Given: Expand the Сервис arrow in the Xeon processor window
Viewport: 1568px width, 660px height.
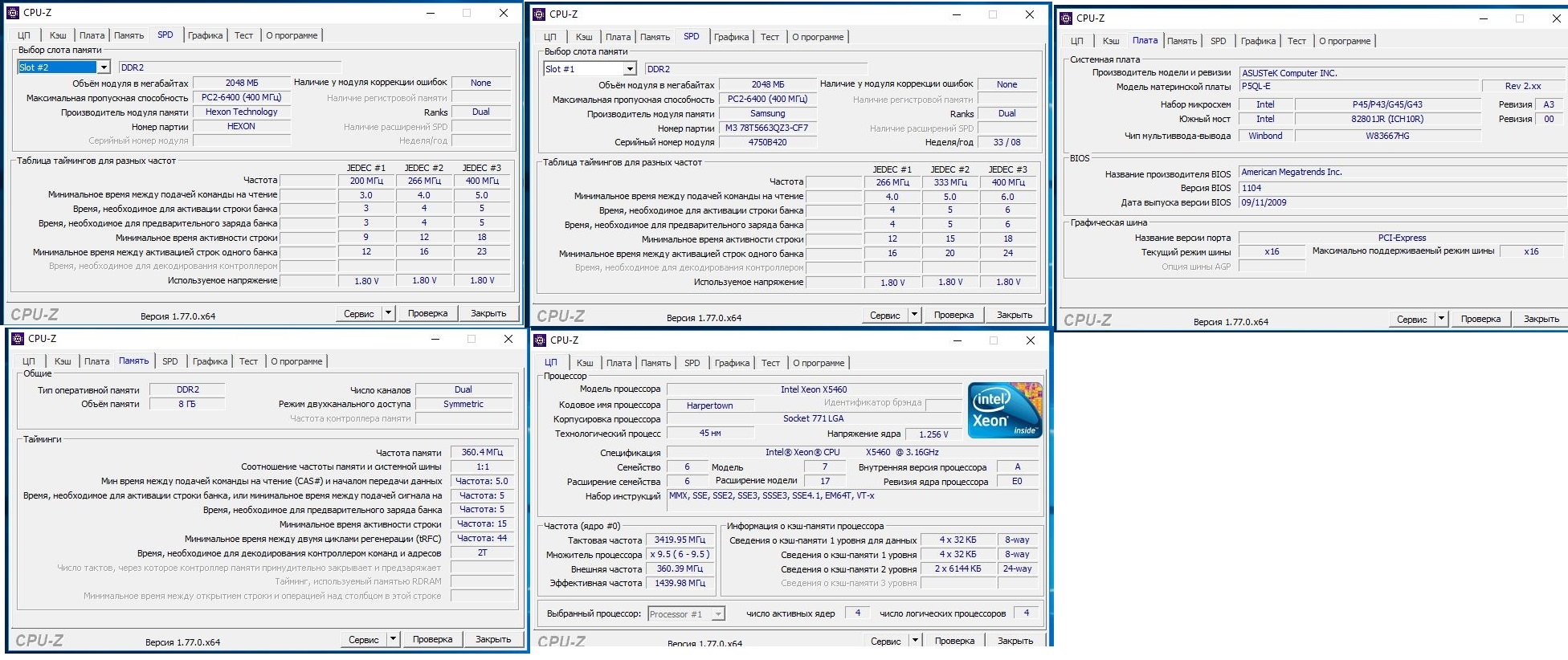Looking at the screenshot, I should [916, 641].
